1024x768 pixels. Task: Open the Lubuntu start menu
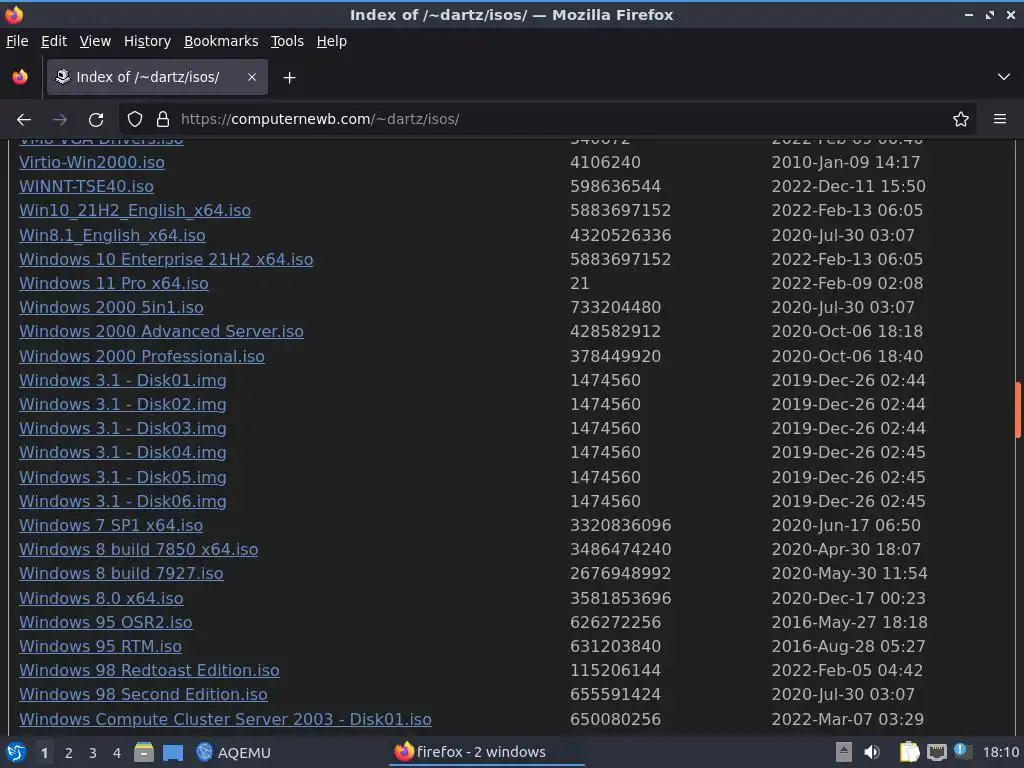tap(16, 752)
